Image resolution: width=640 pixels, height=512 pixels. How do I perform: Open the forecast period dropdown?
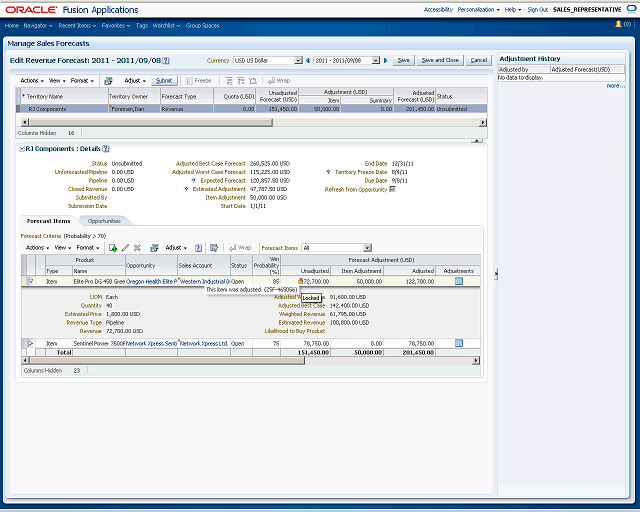pyautogui.click(x=376, y=60)
